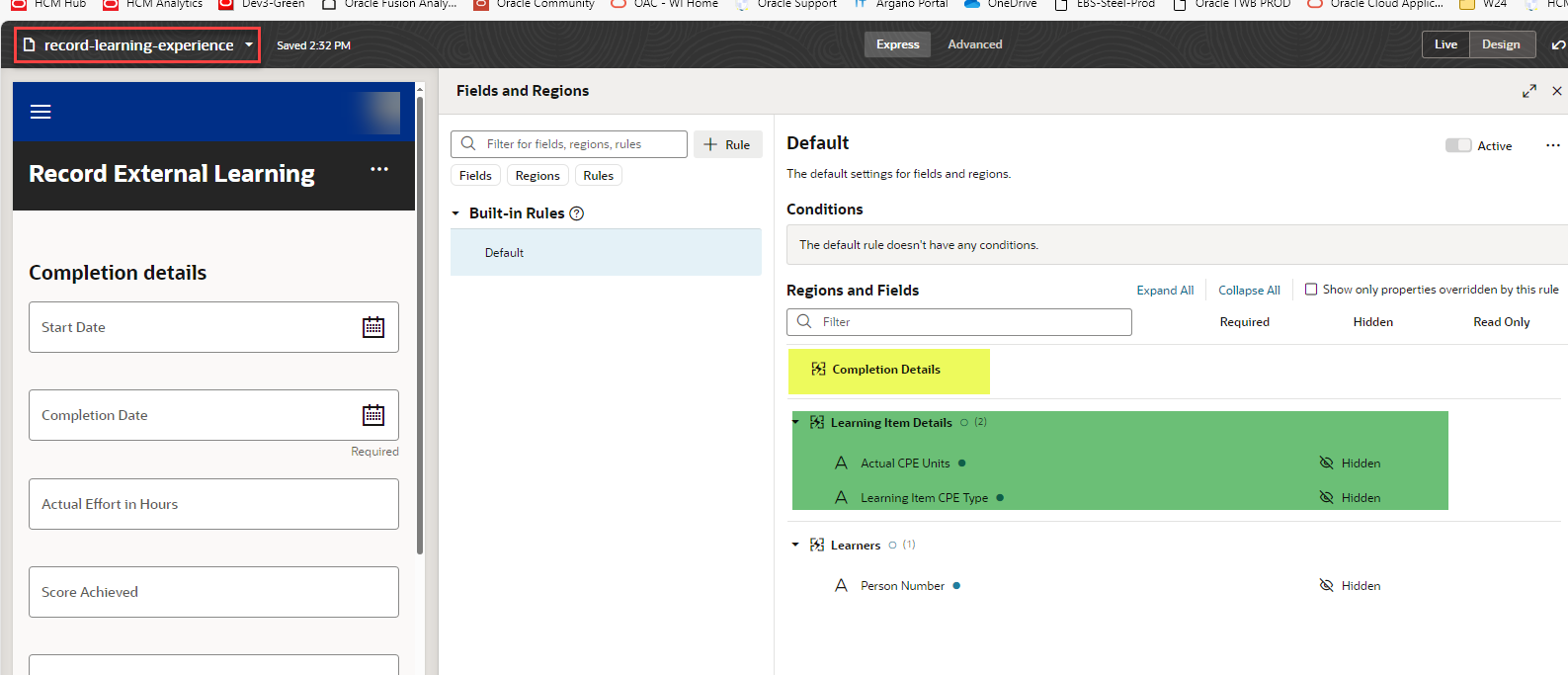
Task: Open the Oracle Support bookmark
Action: click(x=786, y=4)
